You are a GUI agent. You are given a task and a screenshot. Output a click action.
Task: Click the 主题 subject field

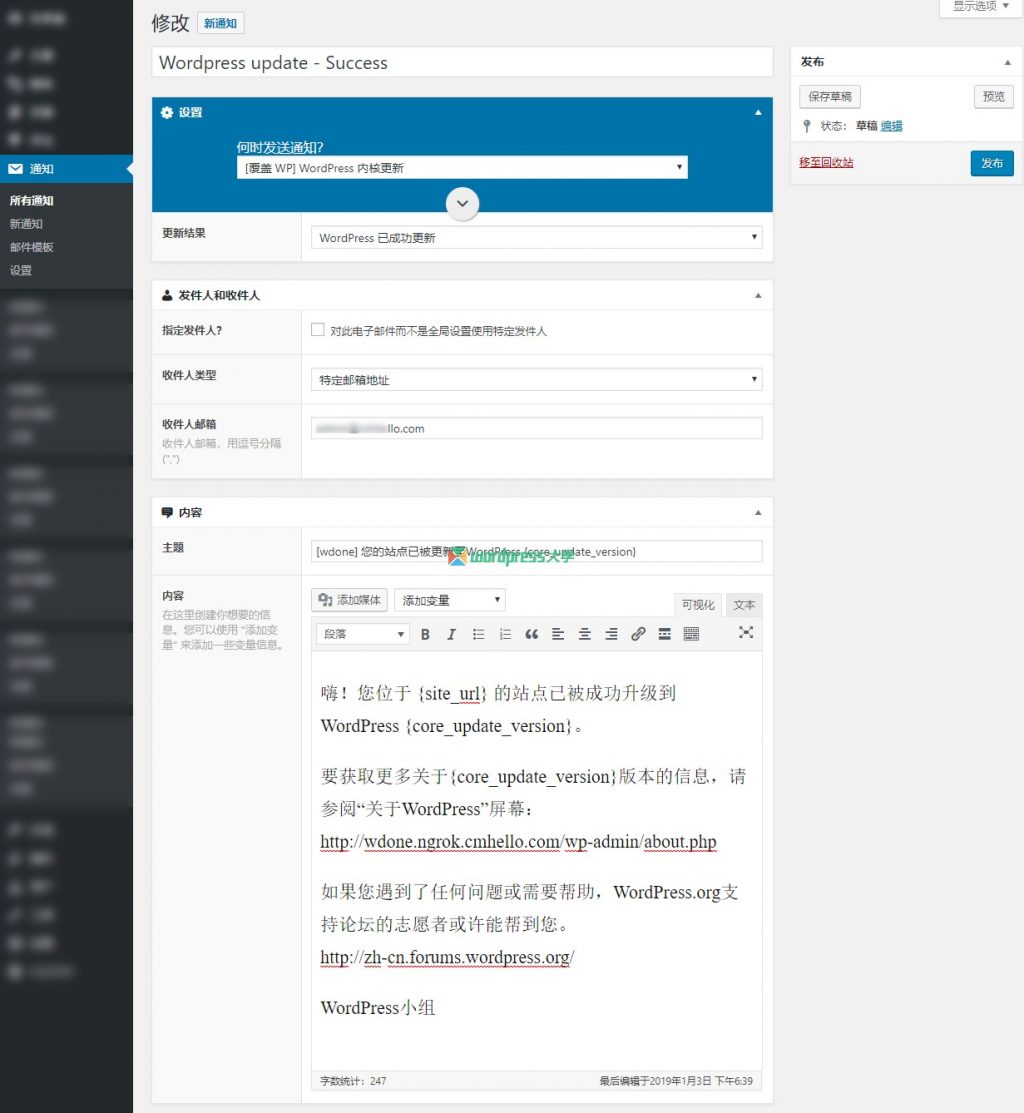[x=536, y=552]
